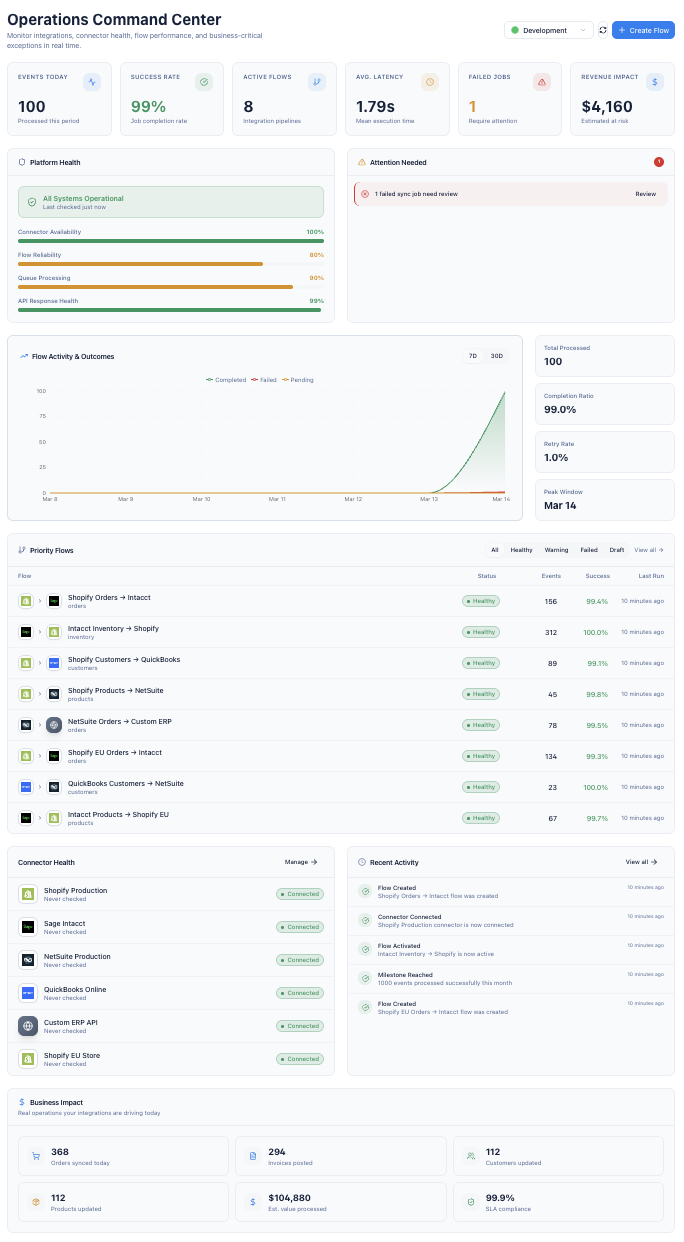Open the Development environment dropdown

pos(548,30)
